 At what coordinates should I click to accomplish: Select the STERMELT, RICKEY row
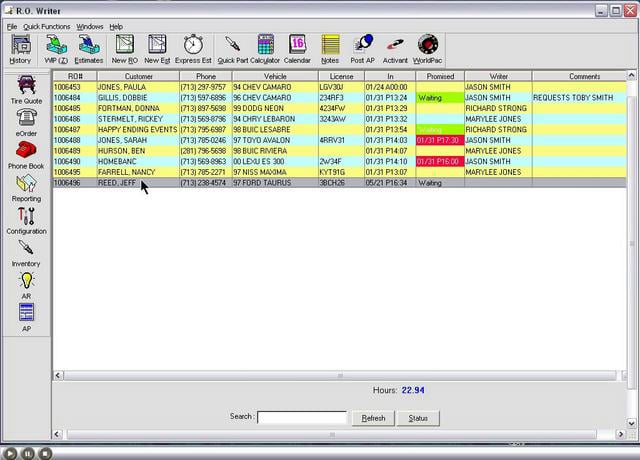tap(340, 119)
